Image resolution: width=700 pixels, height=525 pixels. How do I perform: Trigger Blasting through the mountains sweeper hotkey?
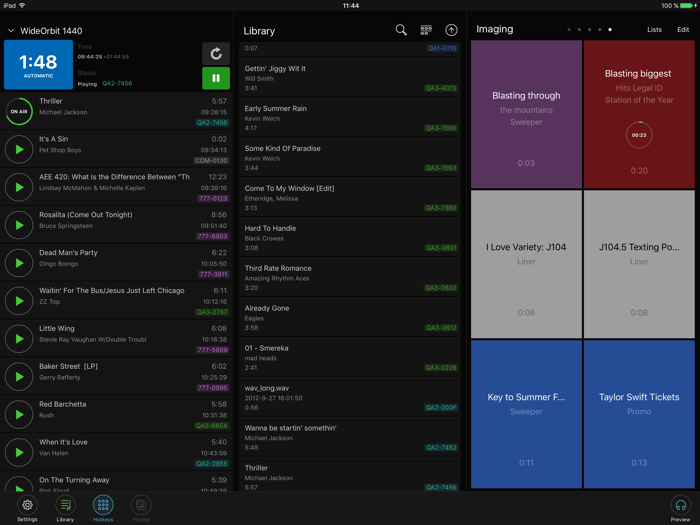tap(526, 114)
